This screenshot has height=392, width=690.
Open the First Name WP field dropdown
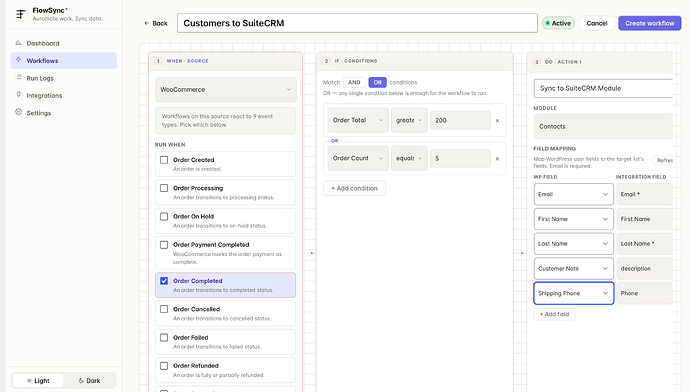[573, 219]
